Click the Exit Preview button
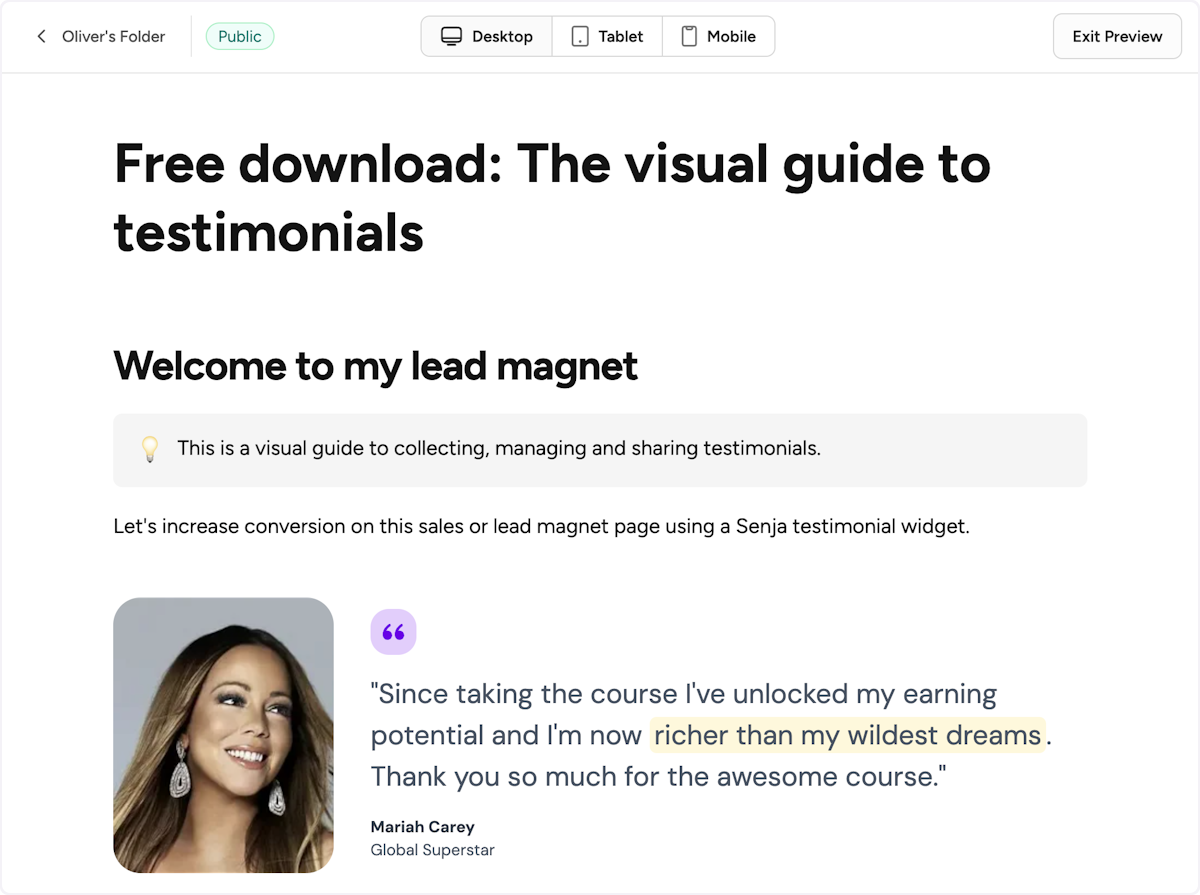 point(1117,36)
